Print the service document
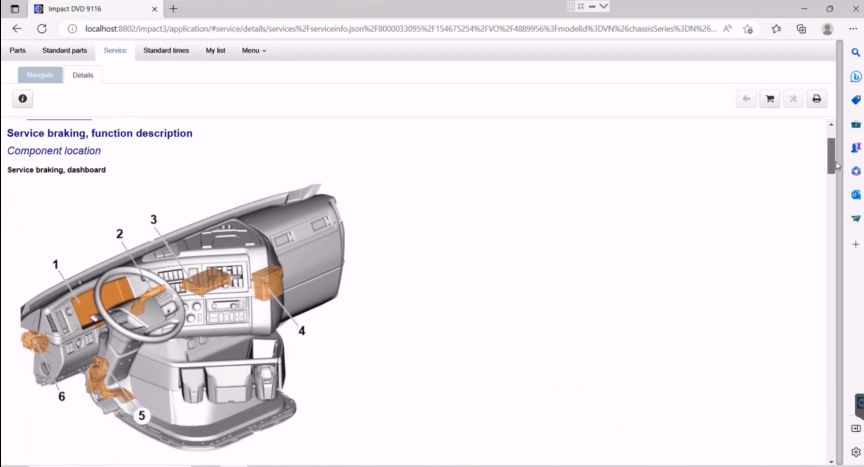The width and height of the screenshot is (864, 467). (x=816, y=99)
